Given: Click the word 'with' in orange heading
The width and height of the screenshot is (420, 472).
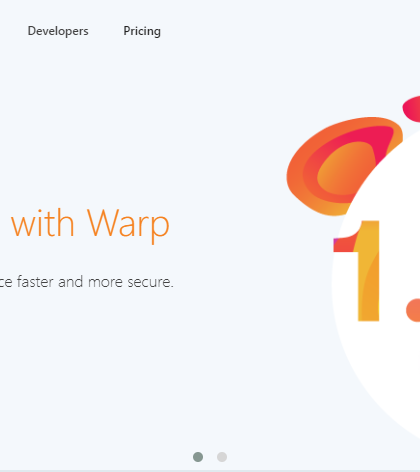Looking at the screenshot, I should 42,223.
